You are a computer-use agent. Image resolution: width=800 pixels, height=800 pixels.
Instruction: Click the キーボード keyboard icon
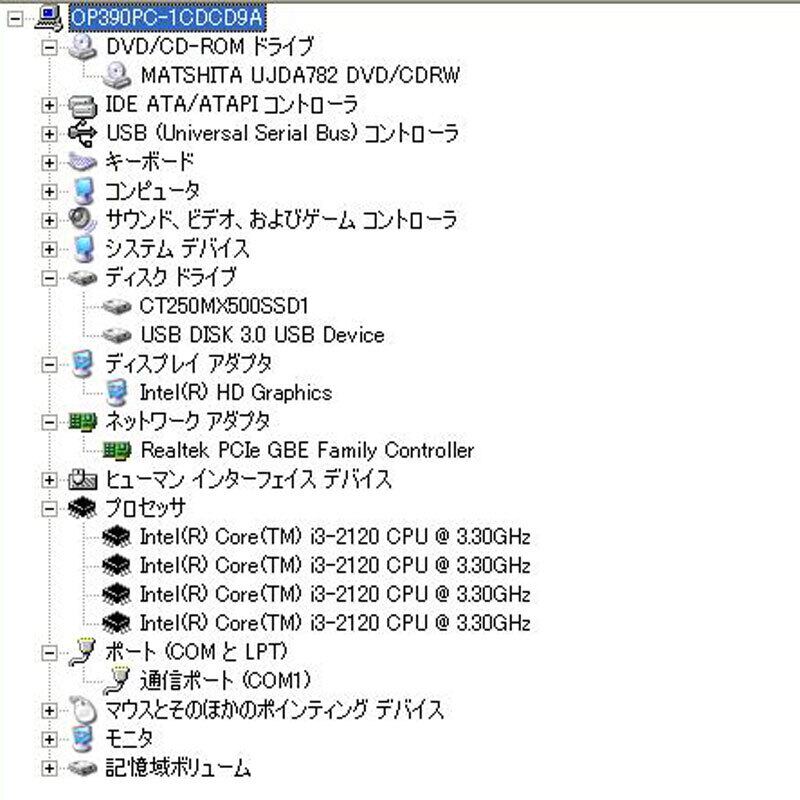(x=82, y=162)
